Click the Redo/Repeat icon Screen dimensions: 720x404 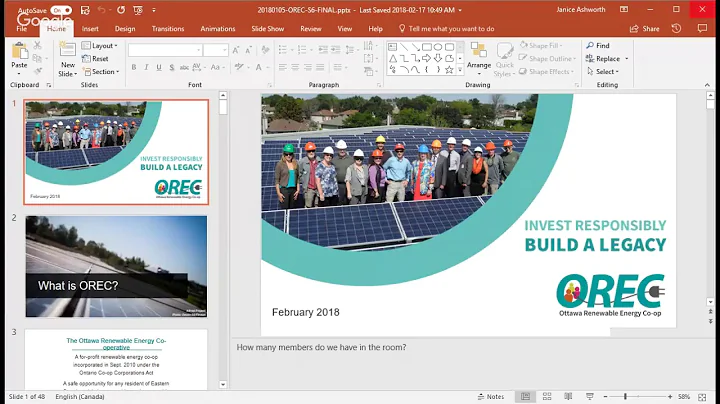click(121, 10)
